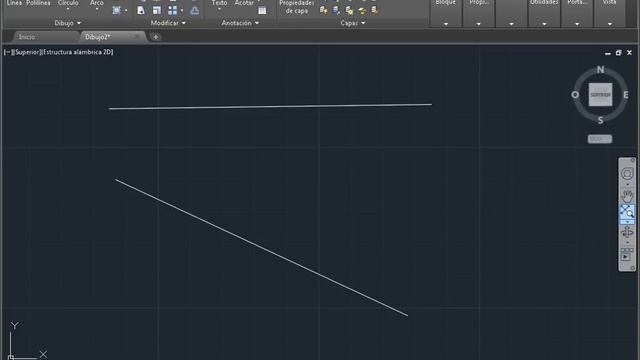This screenshot has width=640, height=360.
Task: Select the Texto tool
Action: 219,3
